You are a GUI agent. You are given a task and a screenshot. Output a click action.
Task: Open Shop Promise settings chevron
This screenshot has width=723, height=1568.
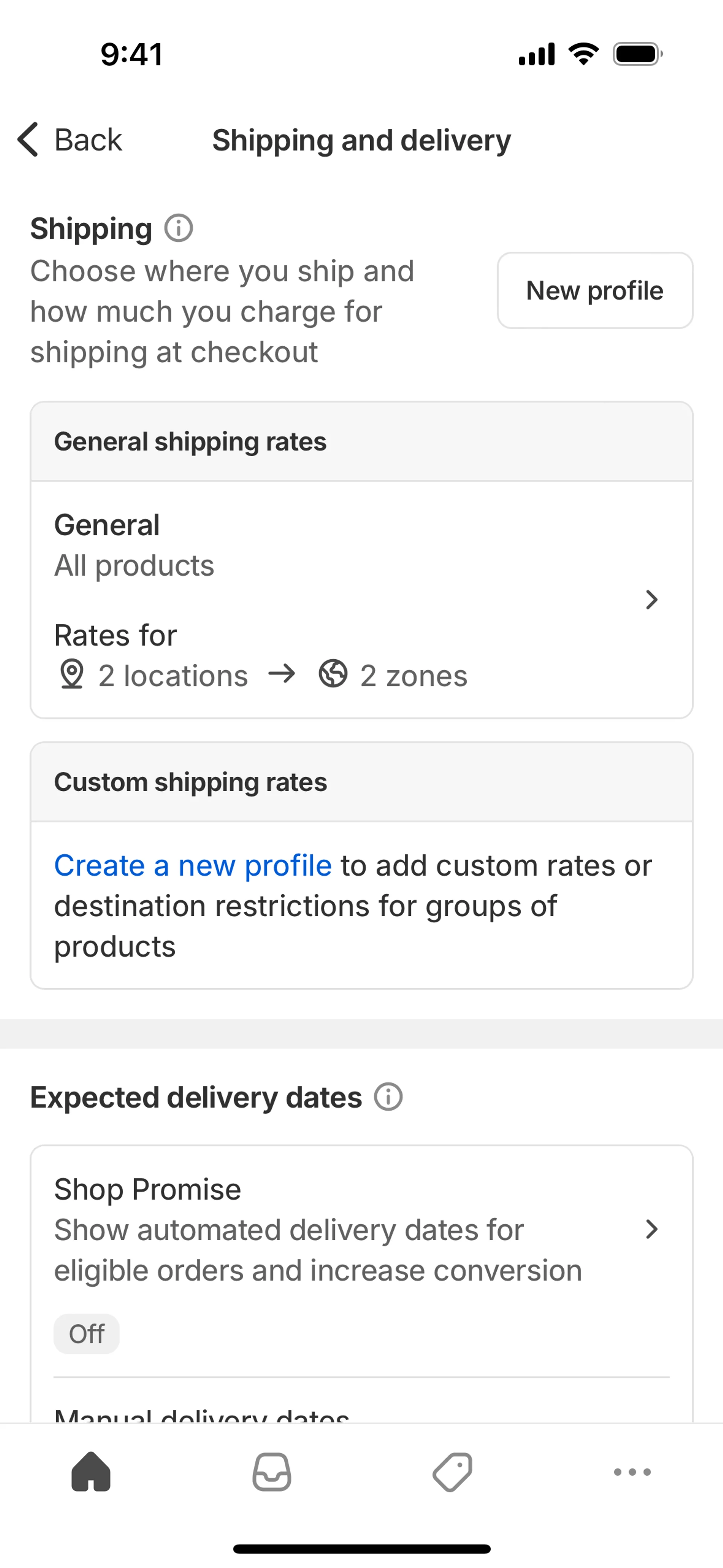tap(651, 1229)
